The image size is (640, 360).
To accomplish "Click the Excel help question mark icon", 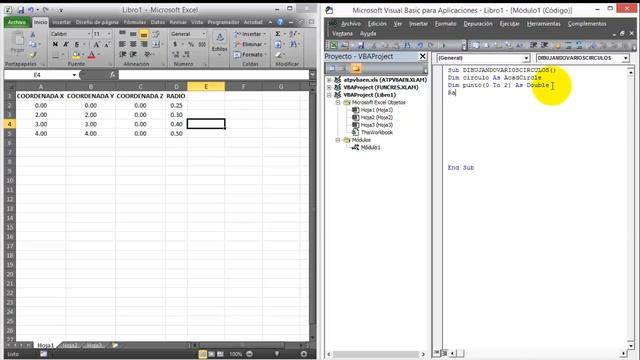I will click(x=280, y=22).
